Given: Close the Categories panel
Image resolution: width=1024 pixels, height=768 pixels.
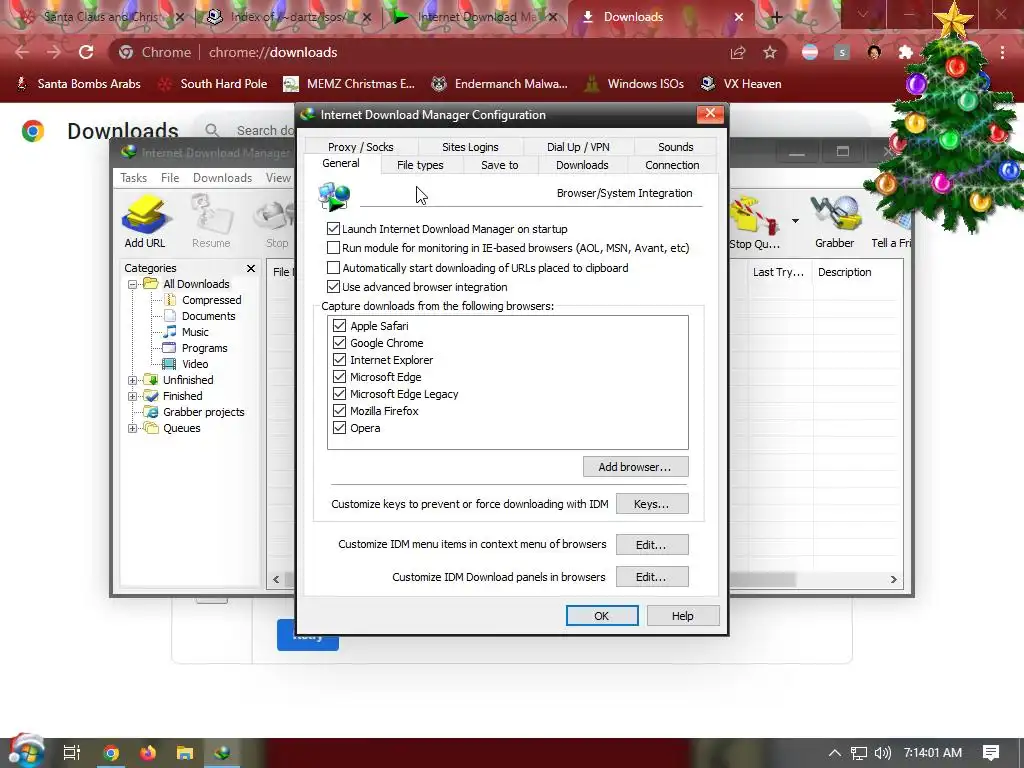Looking at the screenshot, I should tap(251, 268).
